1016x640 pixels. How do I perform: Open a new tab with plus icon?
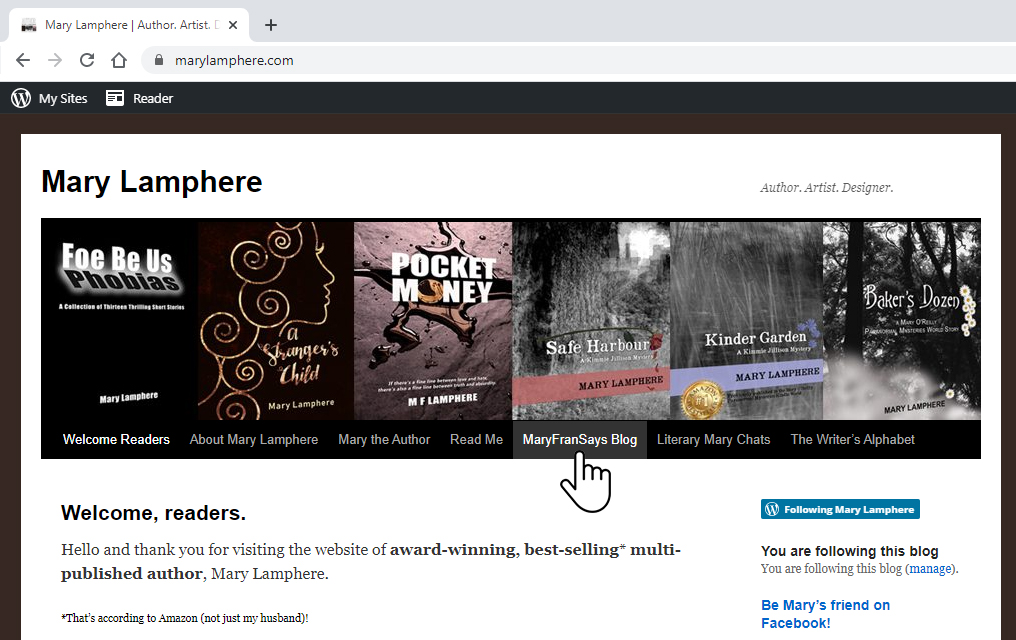(x=271, y=25)
